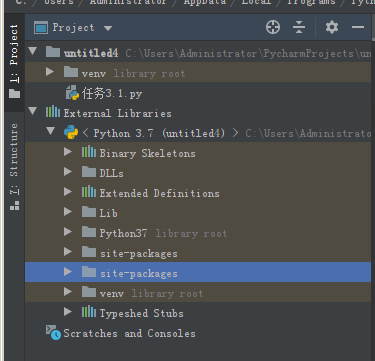Select the Extended Definitions tree item

point(198,193)
